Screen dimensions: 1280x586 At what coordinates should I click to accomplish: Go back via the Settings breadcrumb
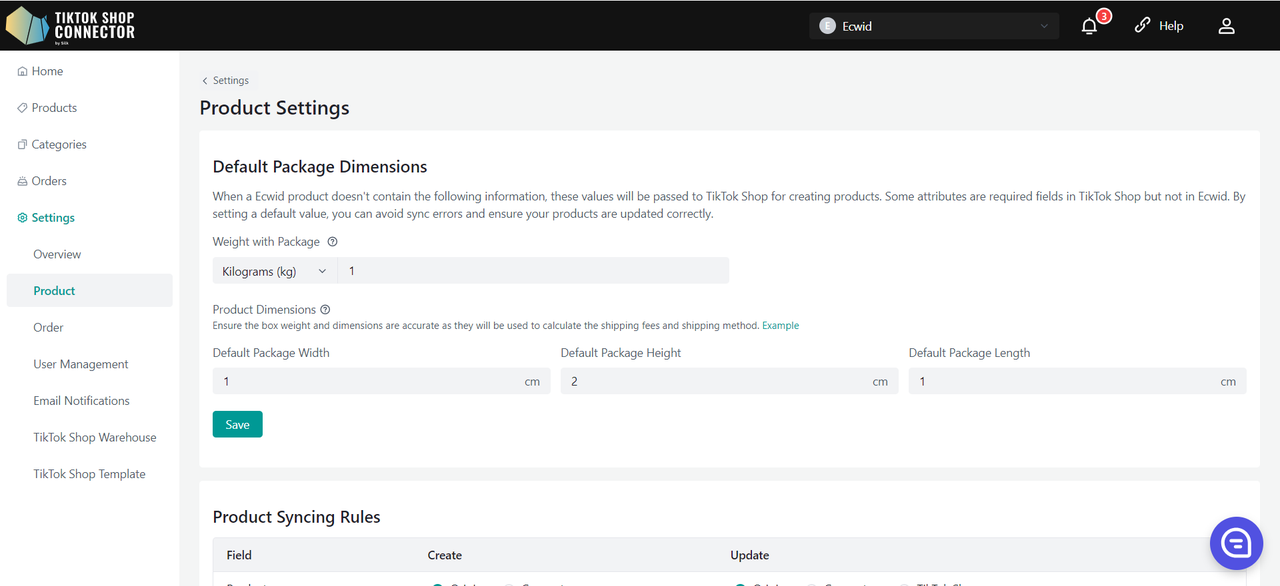pyautogui.click(x=226, y=80)
